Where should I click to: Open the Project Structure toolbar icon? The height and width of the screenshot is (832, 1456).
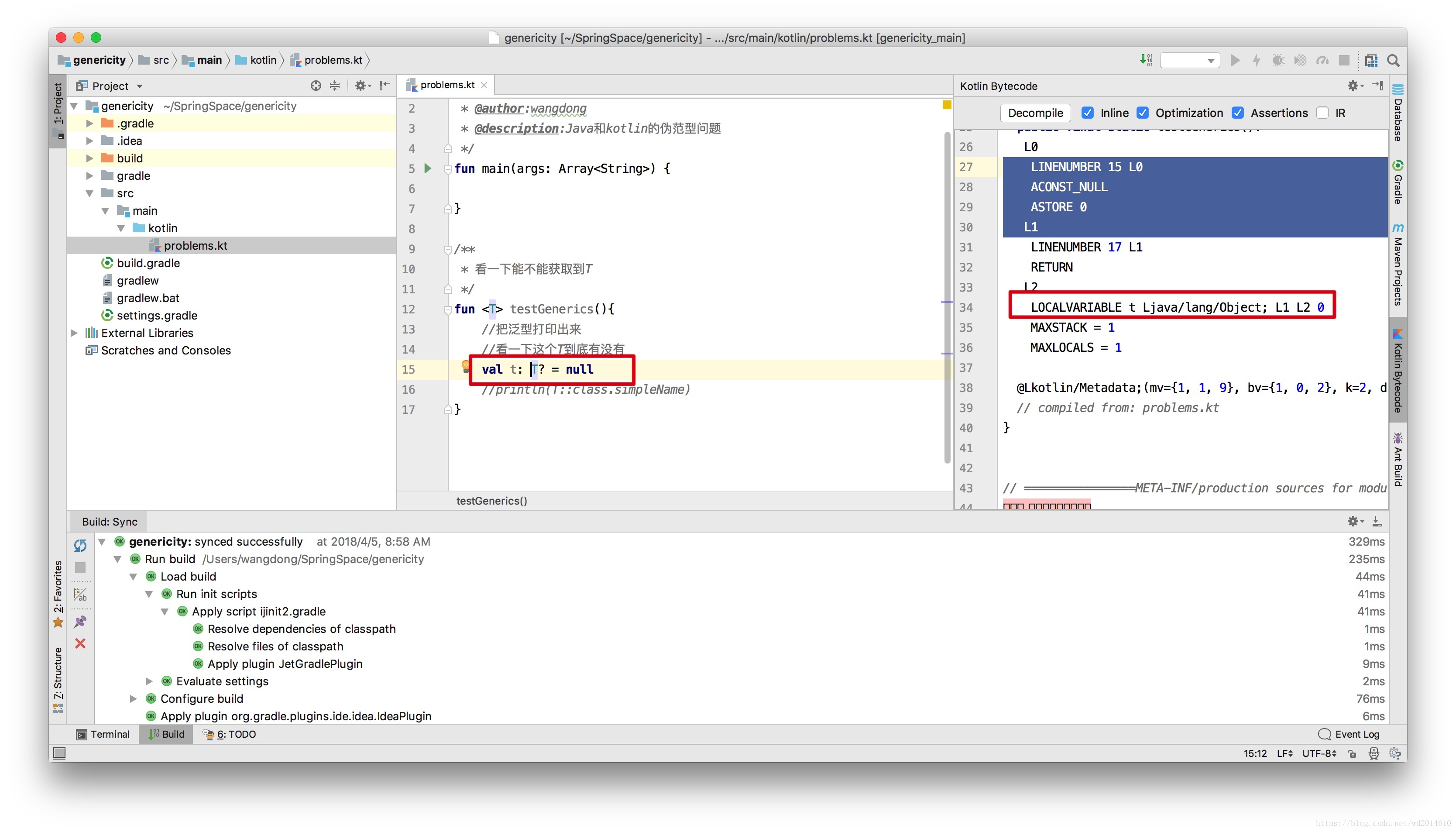pyautogui.click(x=1370, y=60)
